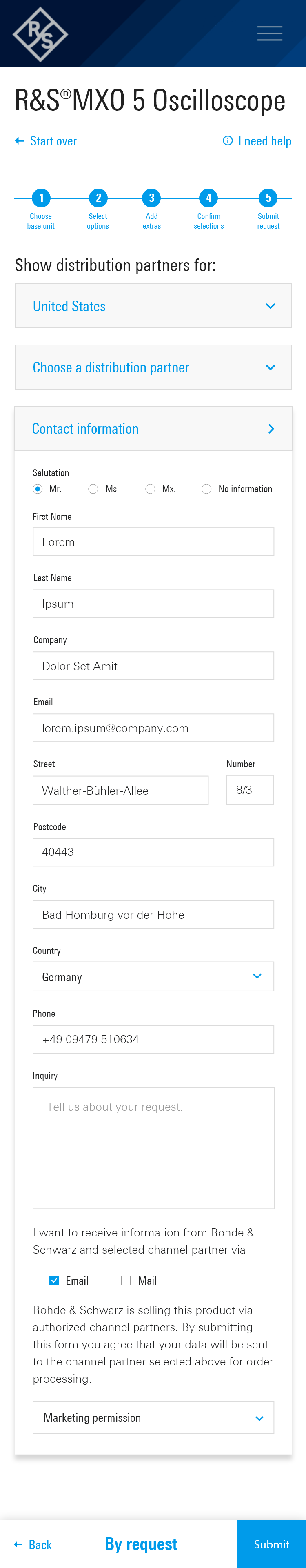Open the hamburger navigation menu
This screenshot has width=306, height=1568.
270,33
